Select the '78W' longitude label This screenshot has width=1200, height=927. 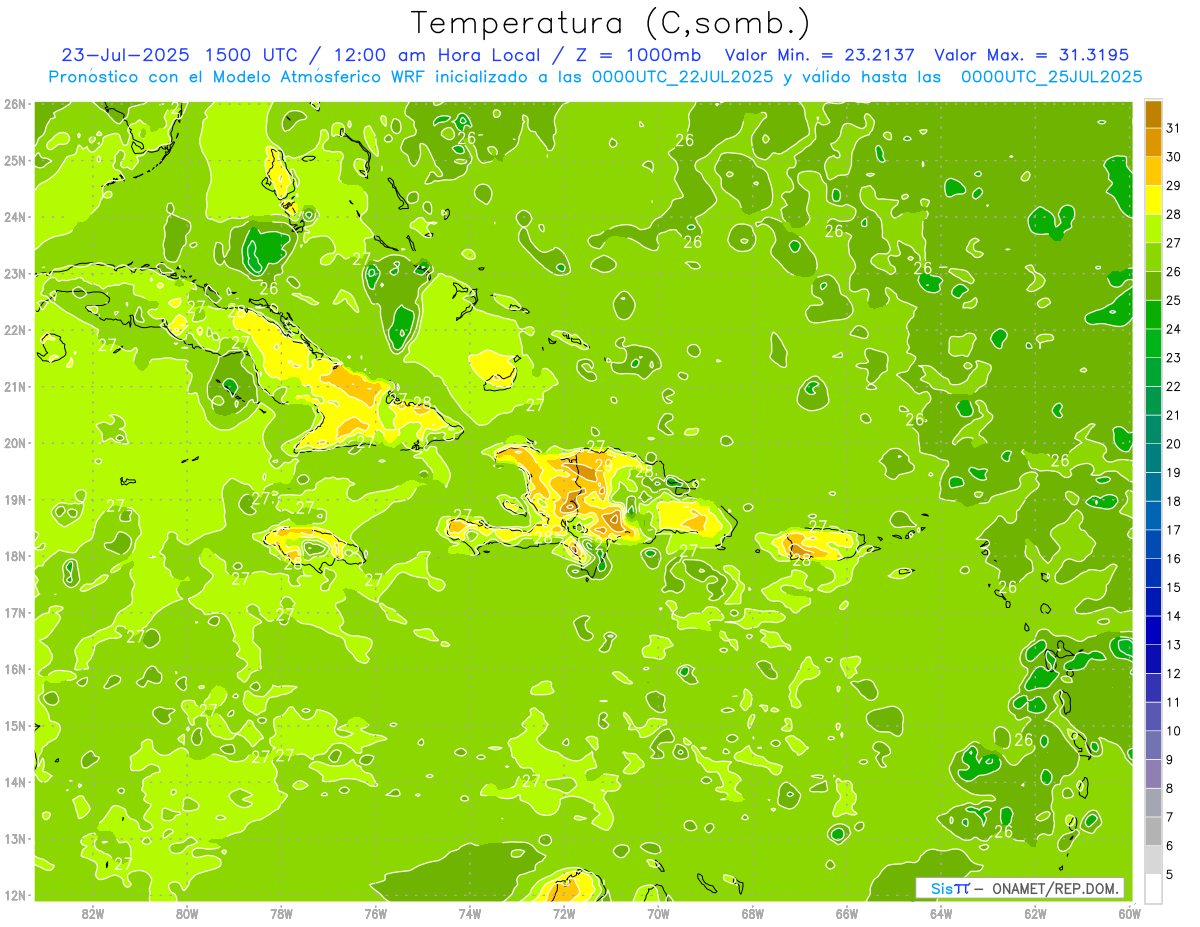281,913
